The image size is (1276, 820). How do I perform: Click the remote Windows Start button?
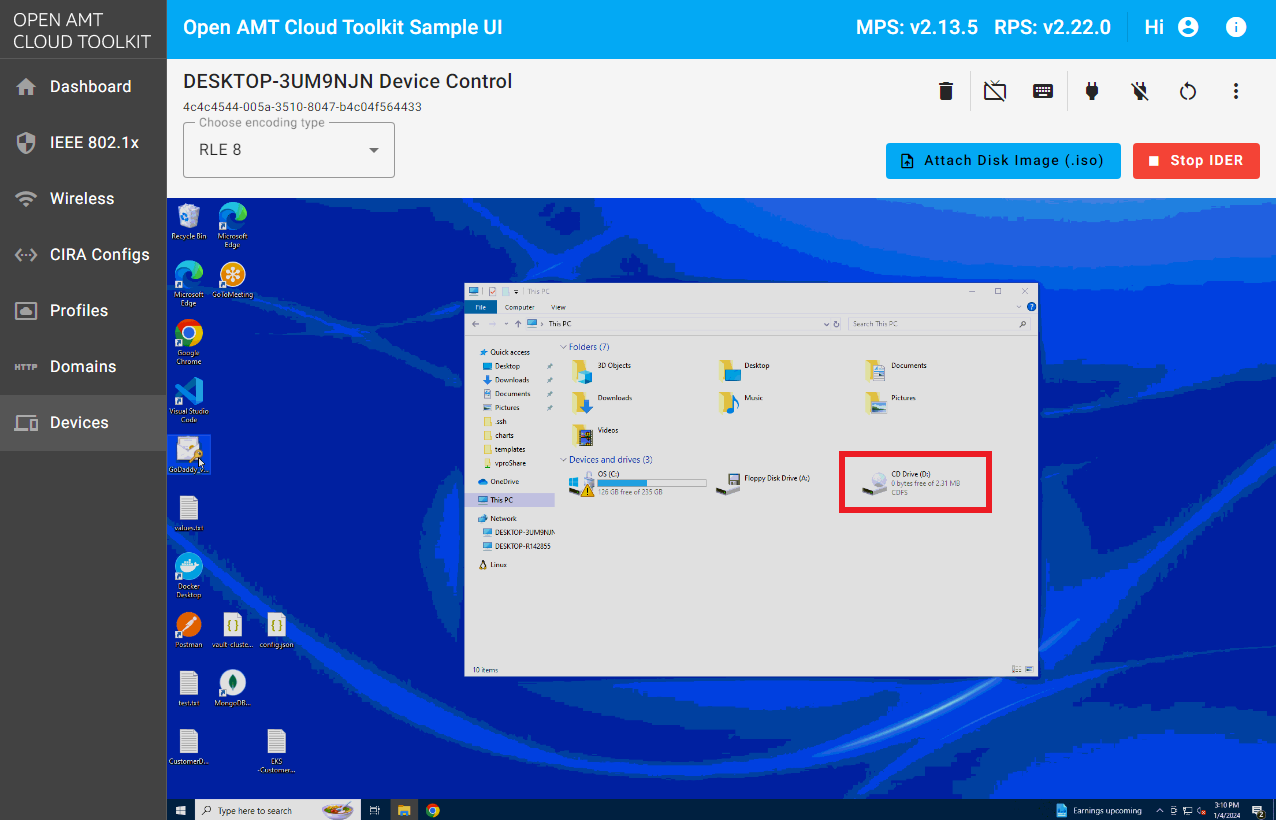click(x=181, y=810)
